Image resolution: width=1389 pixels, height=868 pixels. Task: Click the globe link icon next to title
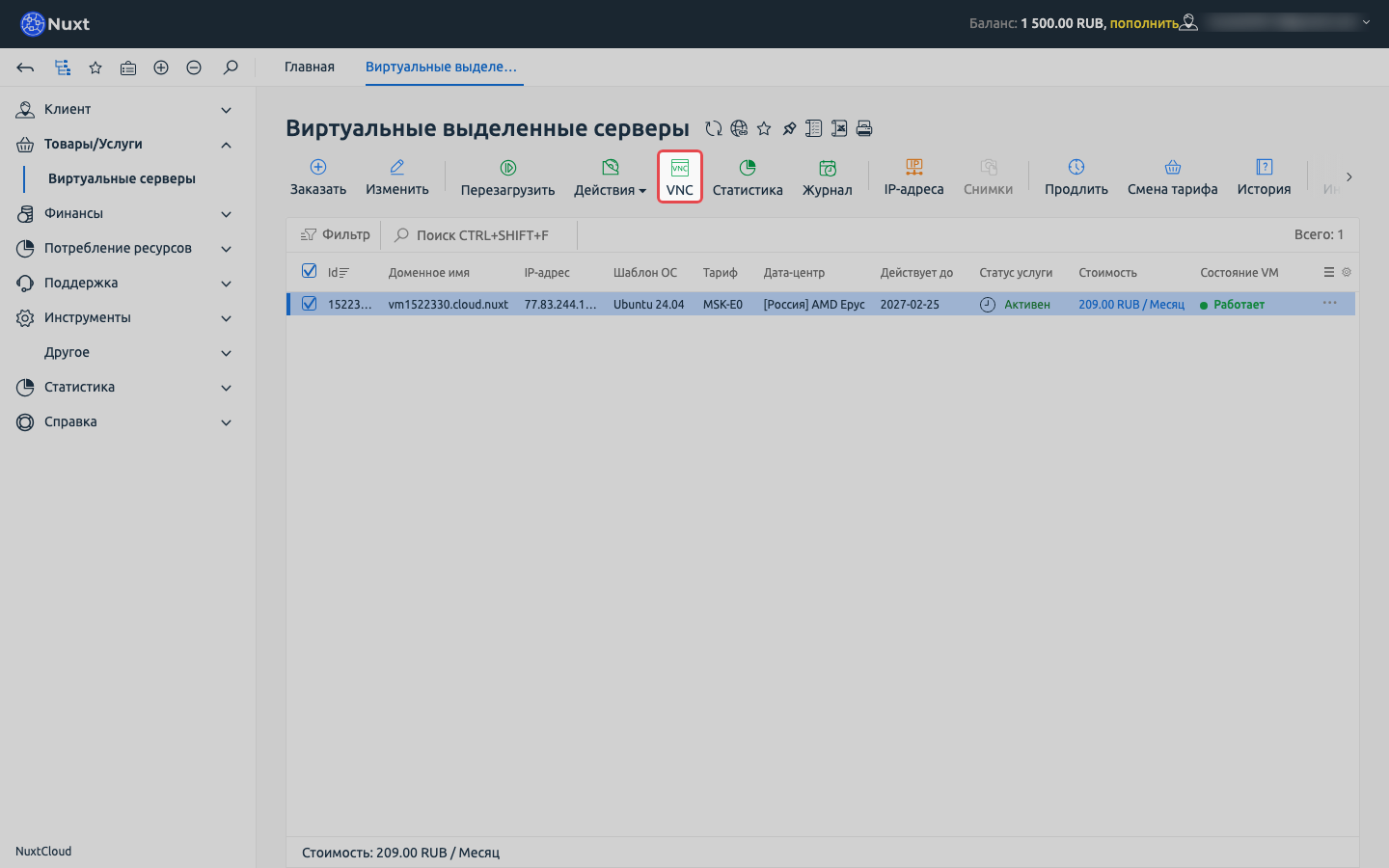[x=739, y=128]
